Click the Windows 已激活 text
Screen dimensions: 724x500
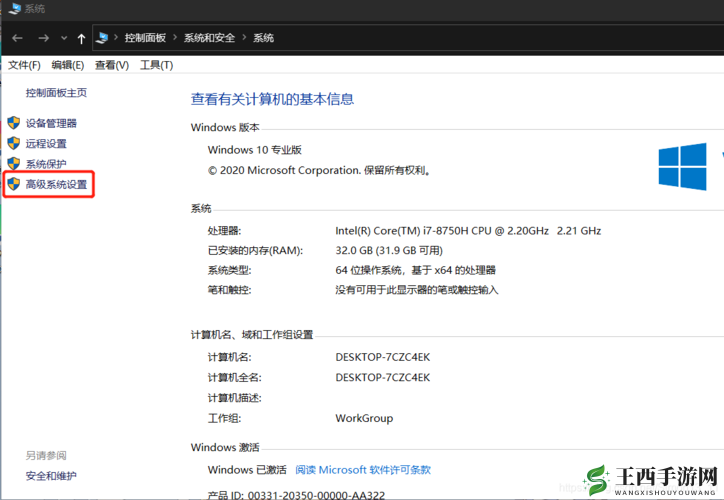pyautogui.click(x=247, y=470)
